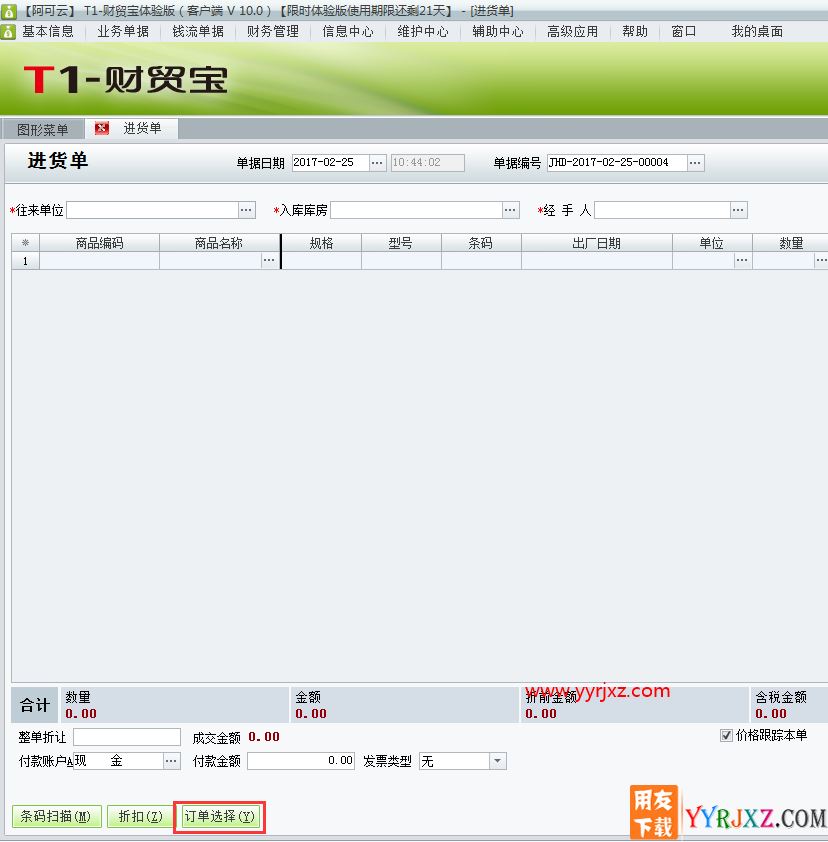
Task: Open the 基本信息 menu
Action: [x=48, y=32]
